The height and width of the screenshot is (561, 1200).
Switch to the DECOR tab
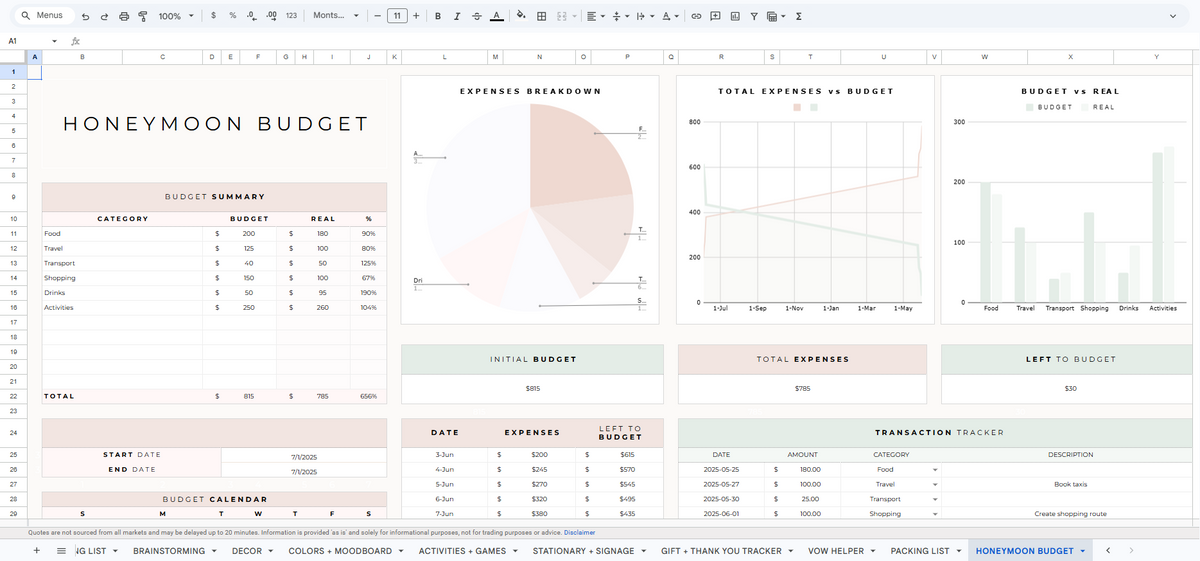[x=253, y=551]
